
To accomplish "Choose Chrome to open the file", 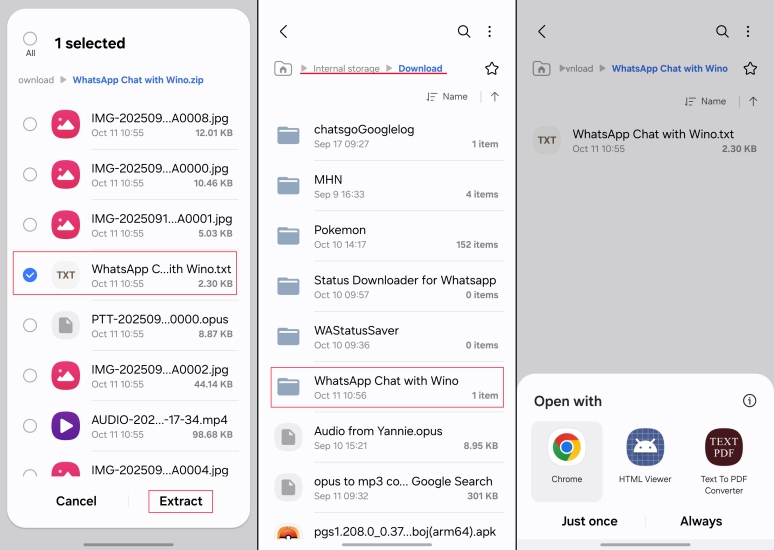I will coord(567,461).
